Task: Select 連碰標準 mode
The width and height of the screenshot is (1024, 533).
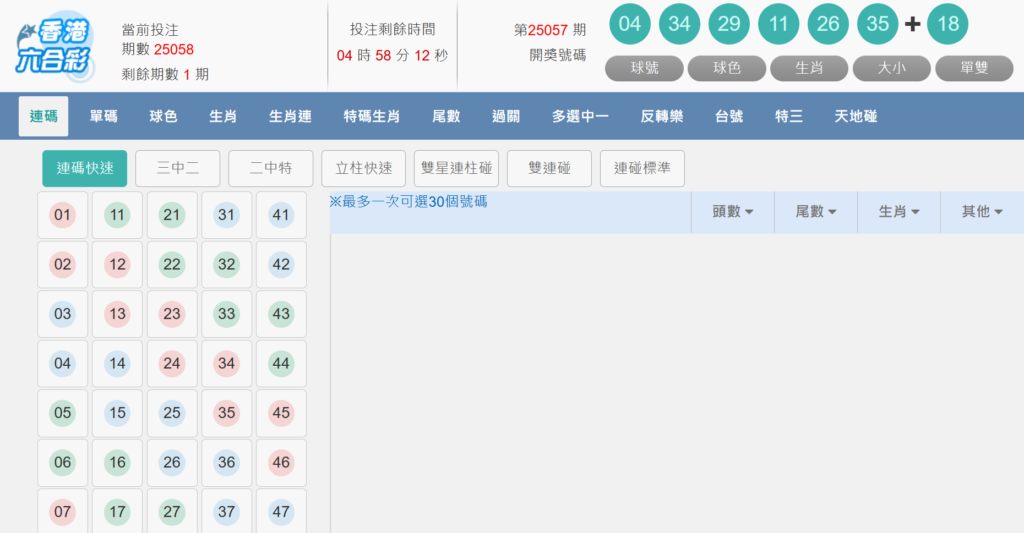Action: pos(643,169)
